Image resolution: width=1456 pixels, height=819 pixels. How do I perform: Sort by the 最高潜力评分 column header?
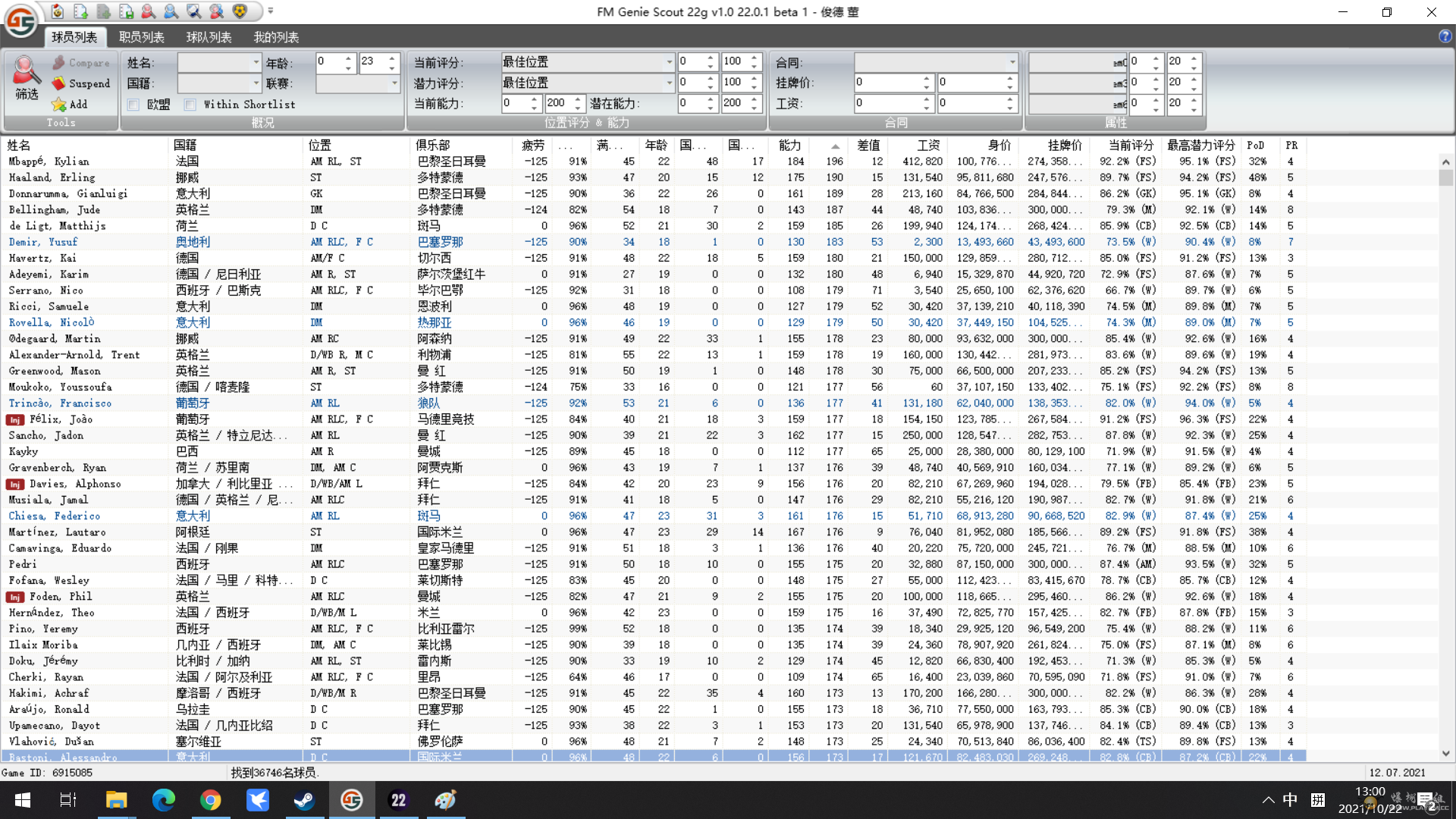pos(1201,145)
